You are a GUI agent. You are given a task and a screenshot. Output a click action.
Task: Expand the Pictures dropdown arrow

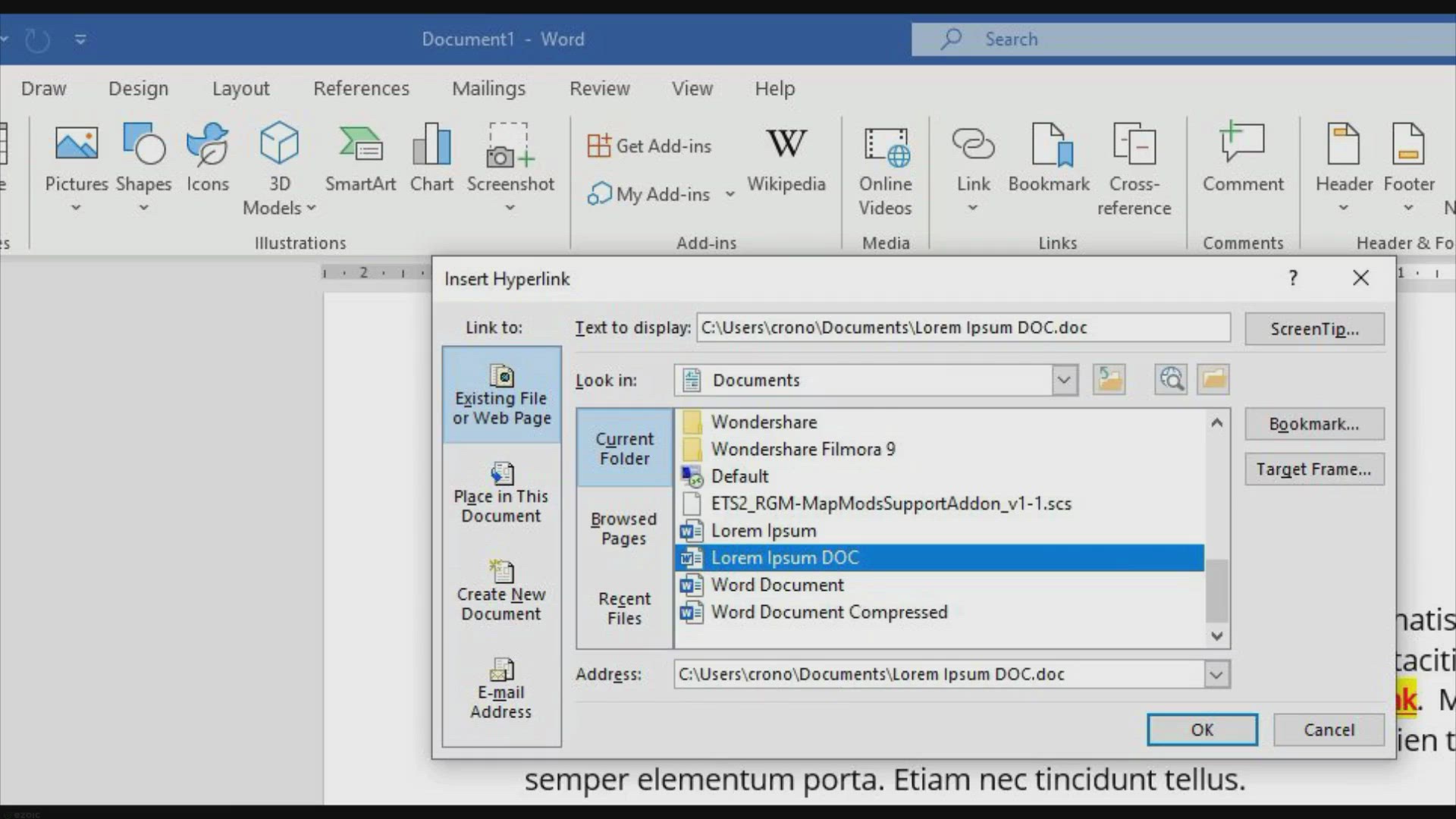tap(76, 208)
